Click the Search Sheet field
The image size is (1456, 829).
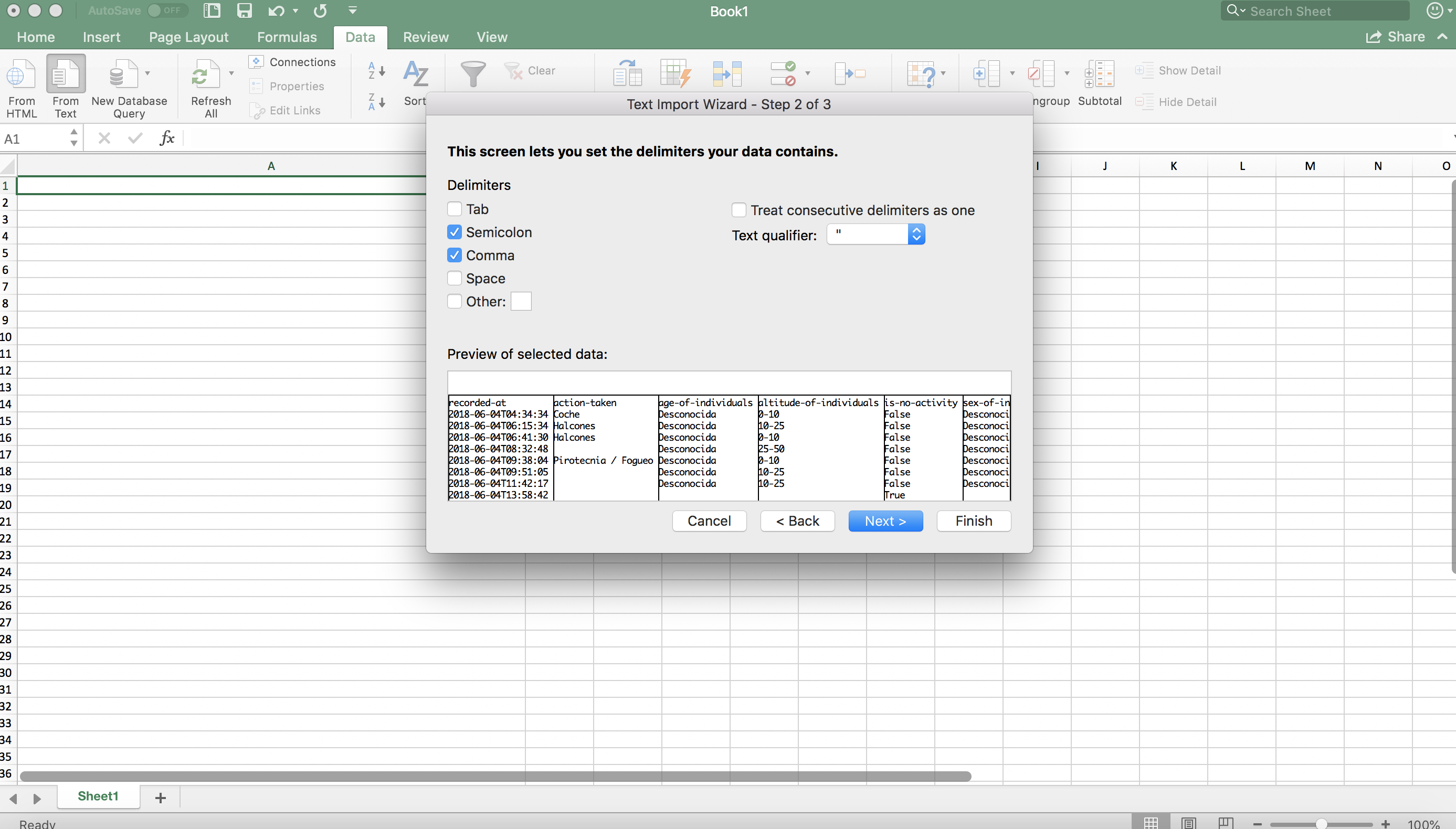tap(1315, 11)
